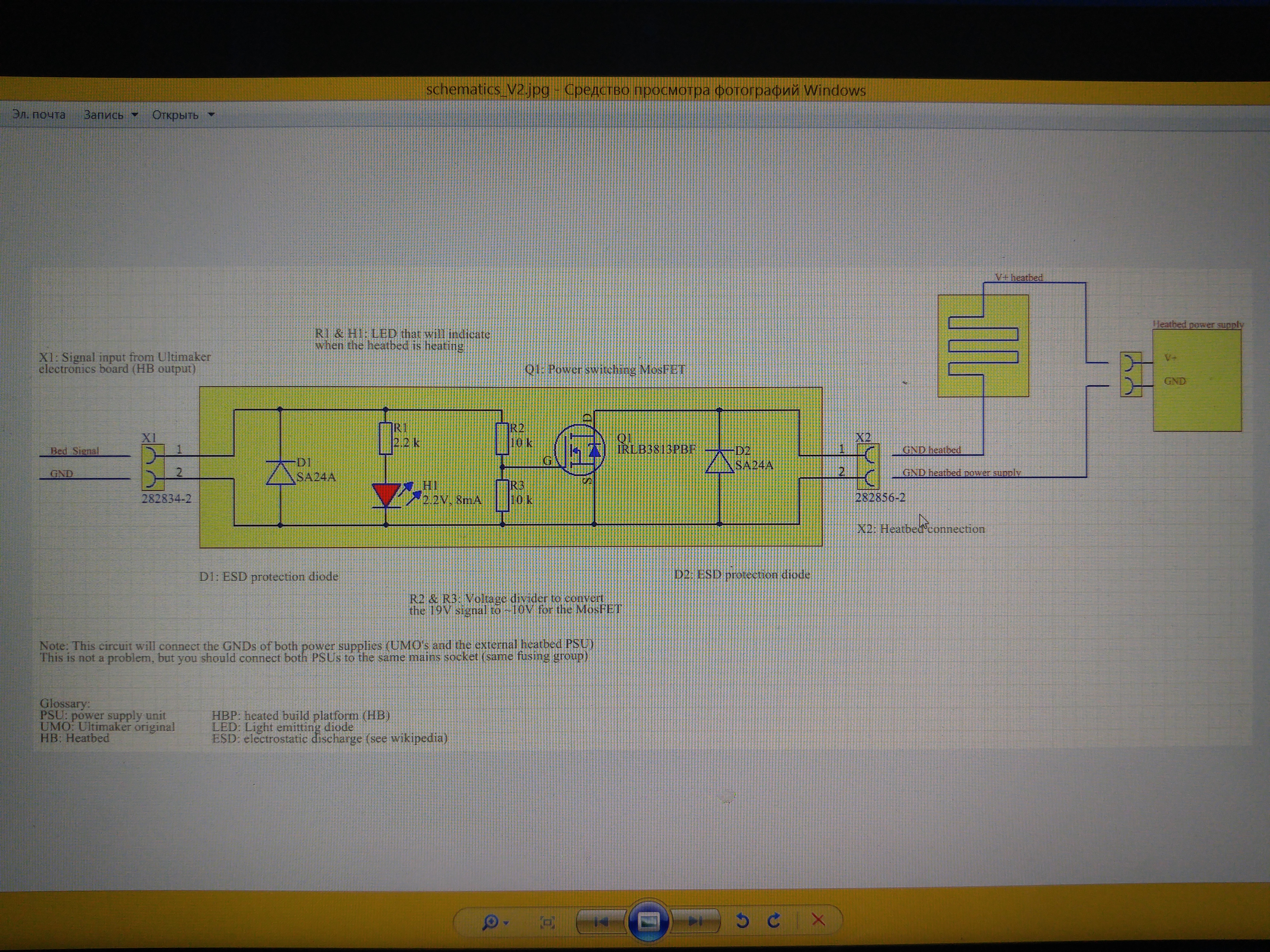Expand the zoom level dropdown arrow

coord(506,923)
